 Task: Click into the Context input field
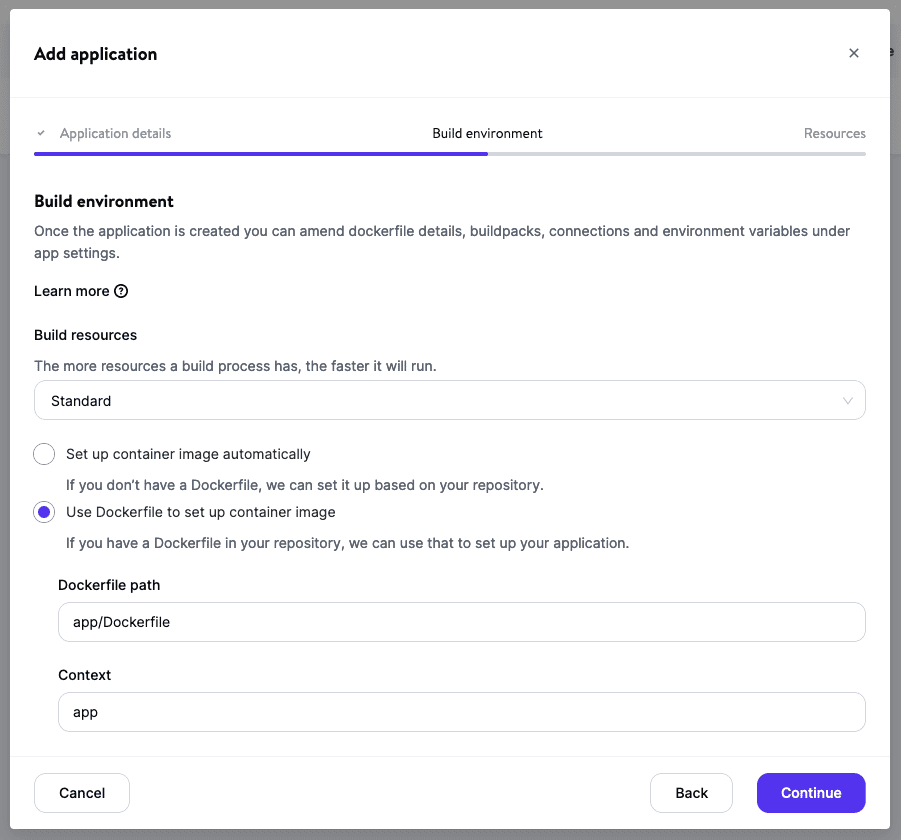tap(461, 712)
